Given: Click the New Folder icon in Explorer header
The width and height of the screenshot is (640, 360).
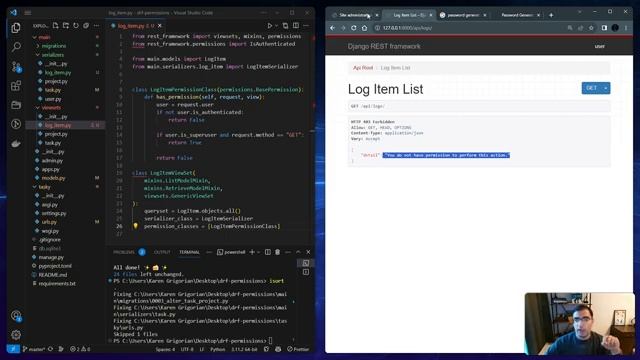Looking at the screenshot, I should click(x=66, y=26).
